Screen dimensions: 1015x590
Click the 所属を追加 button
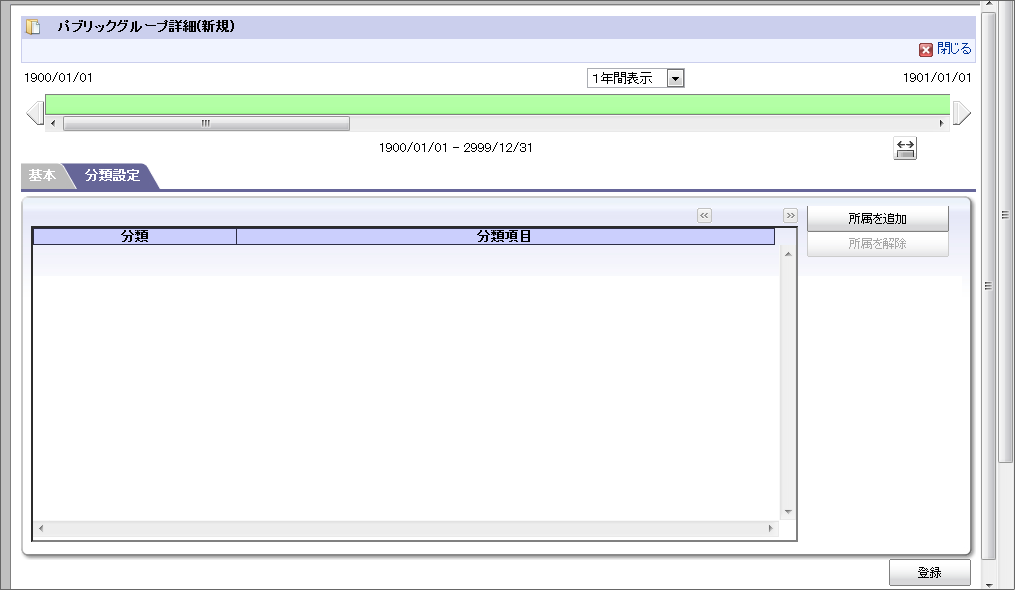pyautogui.click(x=878, y=219)
